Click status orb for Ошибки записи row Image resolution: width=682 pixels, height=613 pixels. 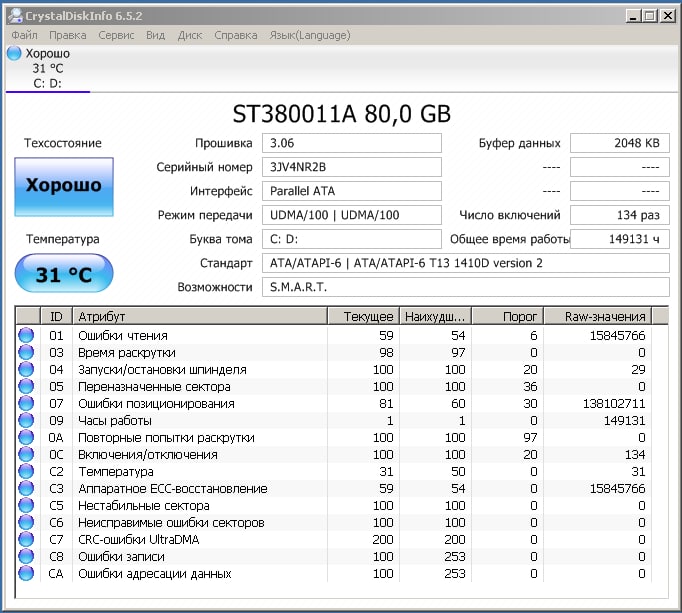(x=26, y=556)
